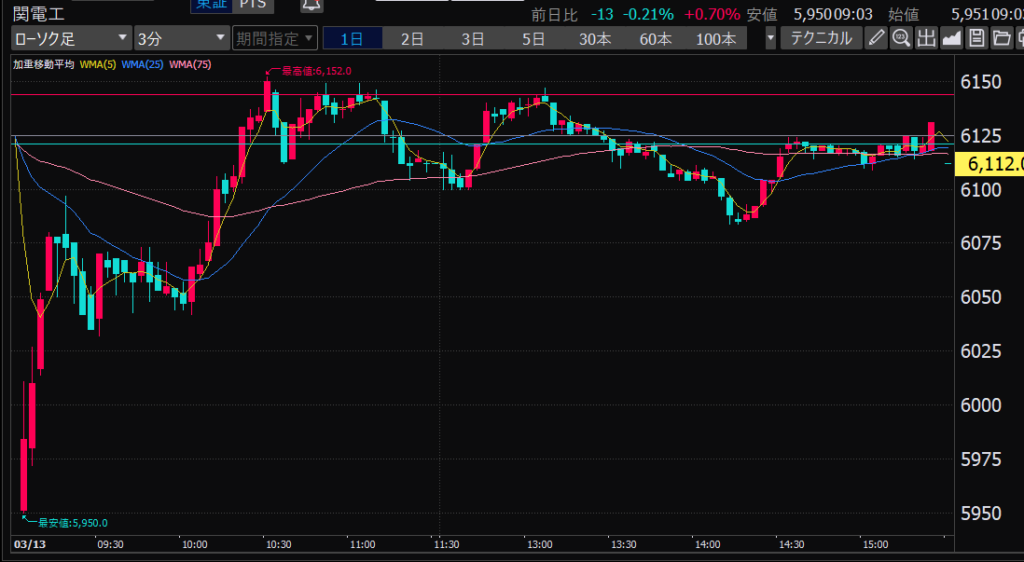
Task: Select the 5日 period tab
Action: pyautogui.click(x=533, y=39)
